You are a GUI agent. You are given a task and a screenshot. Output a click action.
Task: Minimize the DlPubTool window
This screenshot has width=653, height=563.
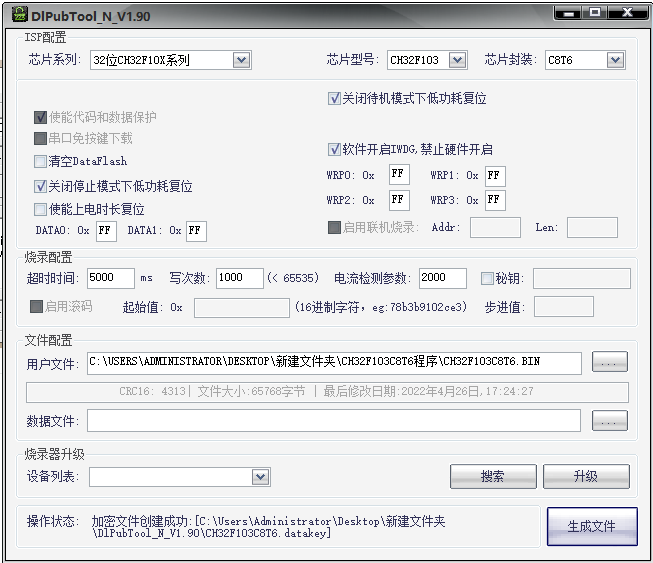(x=569, y=12)
